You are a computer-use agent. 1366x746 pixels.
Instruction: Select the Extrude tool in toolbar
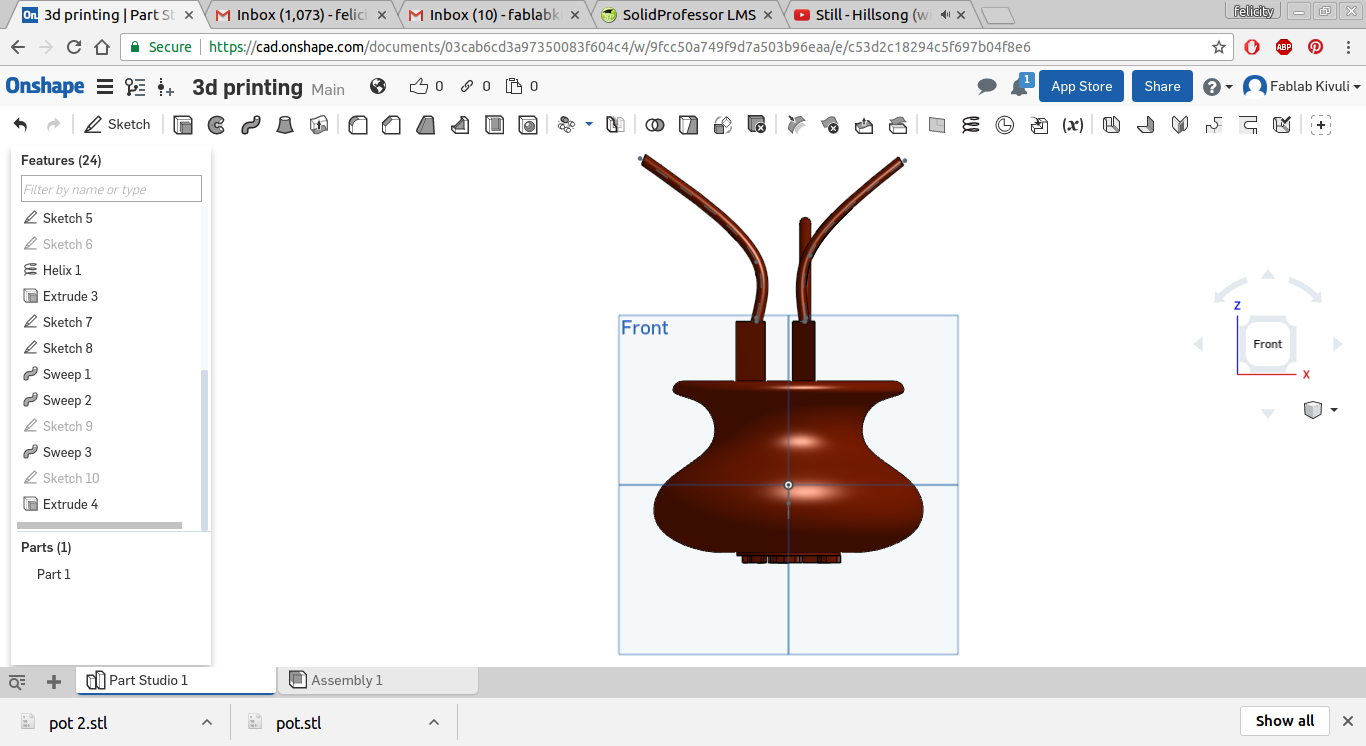pyautogui.click(x=183, y=125)
